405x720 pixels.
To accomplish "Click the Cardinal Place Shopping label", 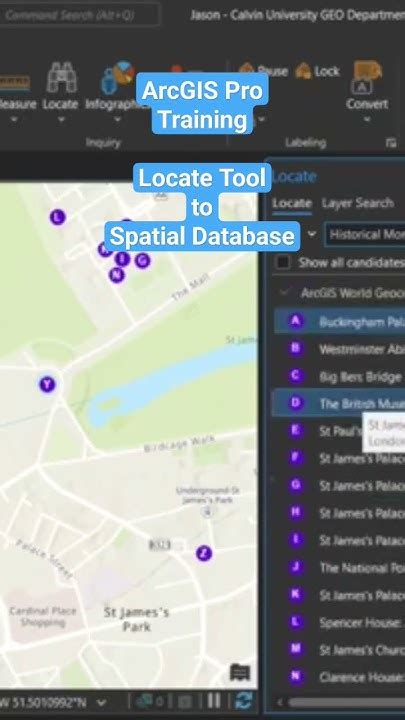I will pyautogui.click(x=43, y=617).
